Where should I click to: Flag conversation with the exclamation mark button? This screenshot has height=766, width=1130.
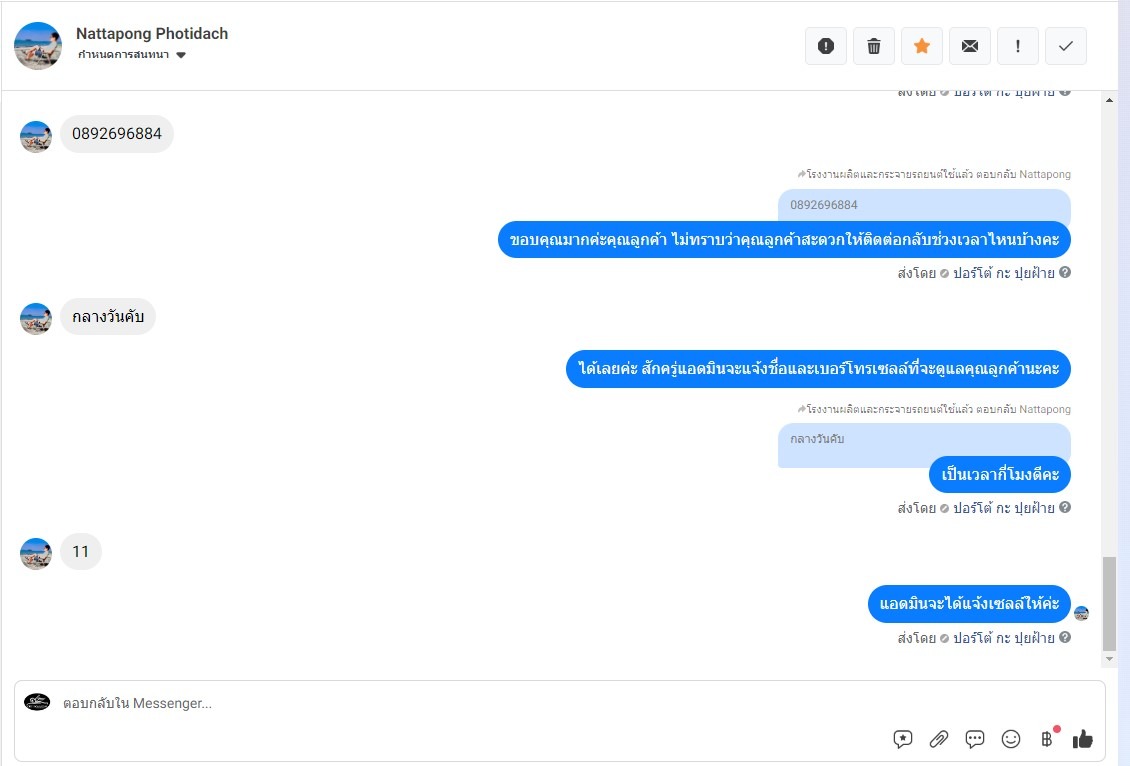coord(1018,46)
